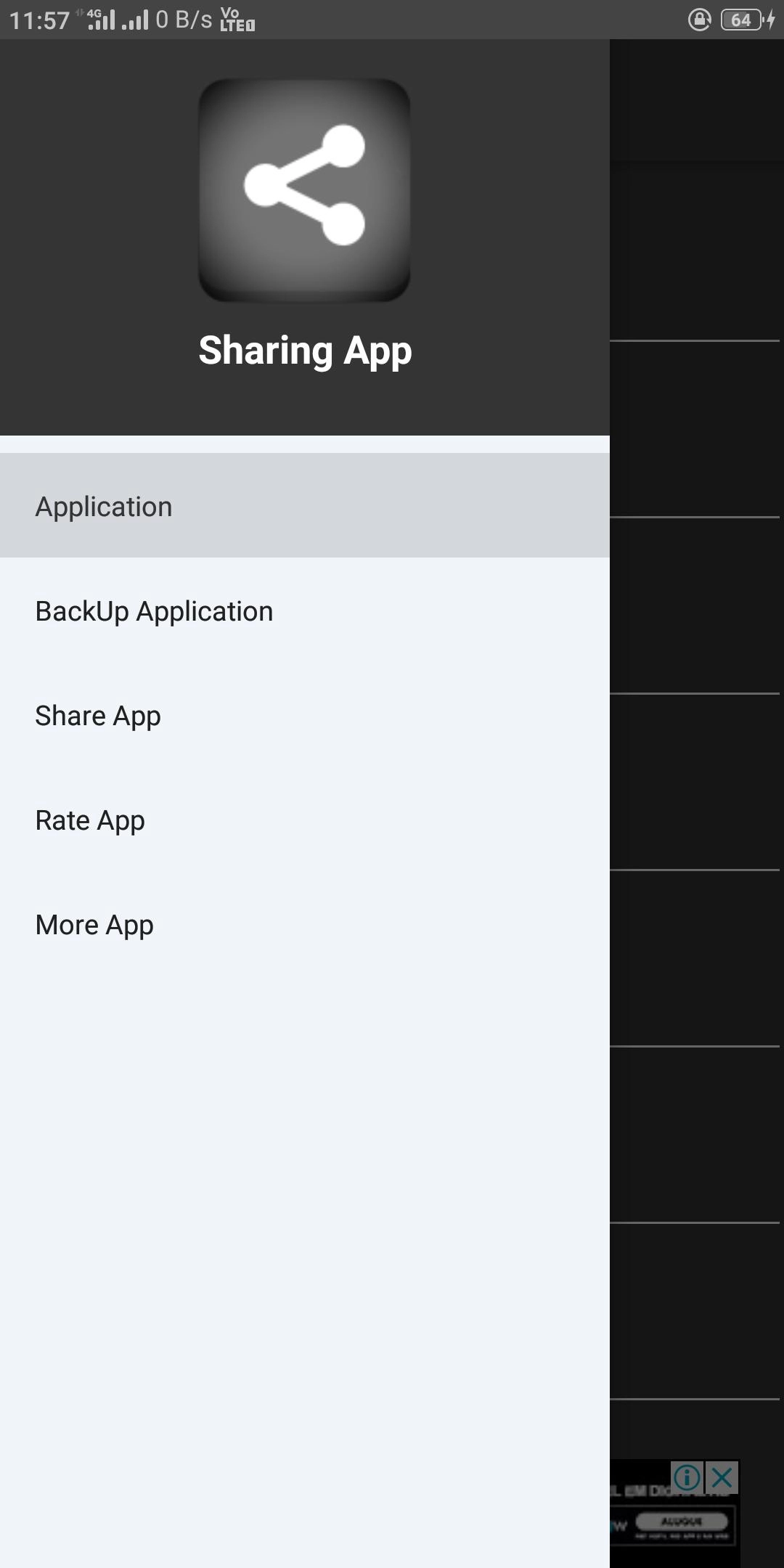Tap the second signal bars icon
Viewport: 784px width, 1568px height.
tap(135, 20)
